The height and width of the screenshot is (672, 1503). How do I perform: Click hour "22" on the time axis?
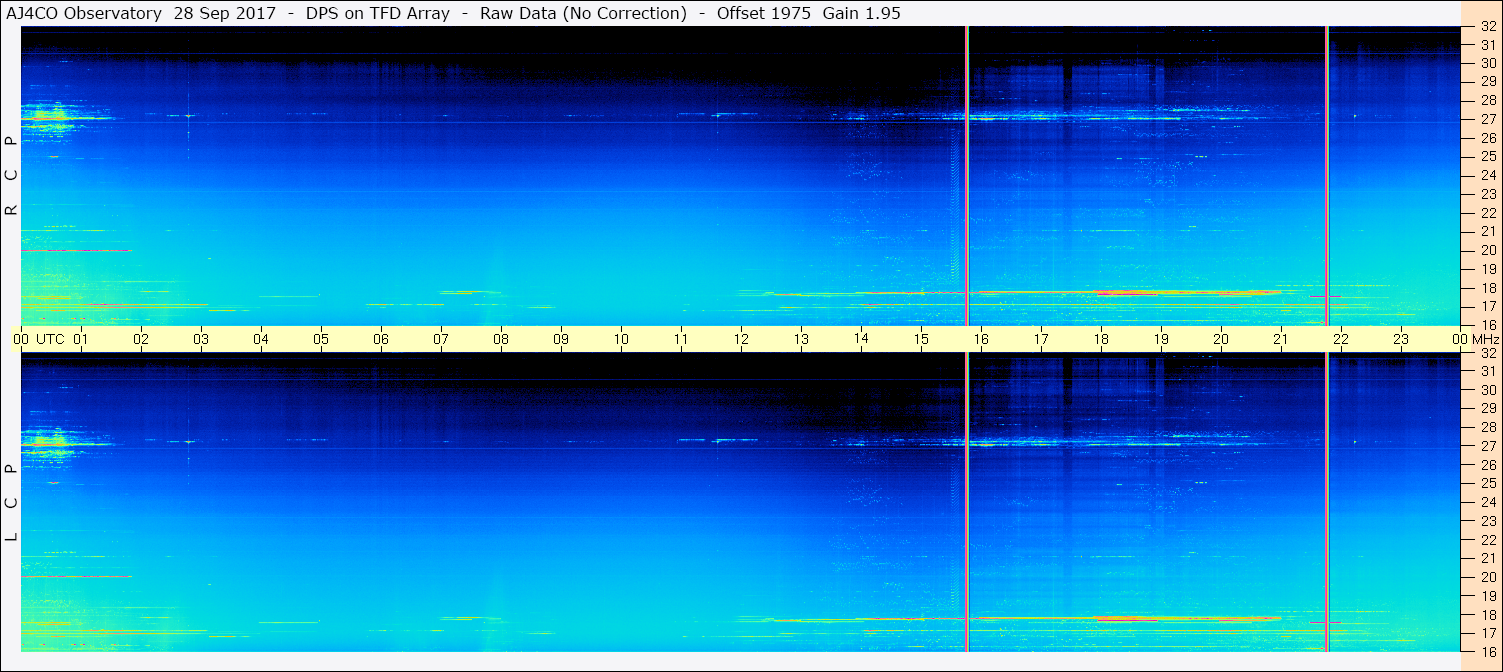coord(1341,339)
